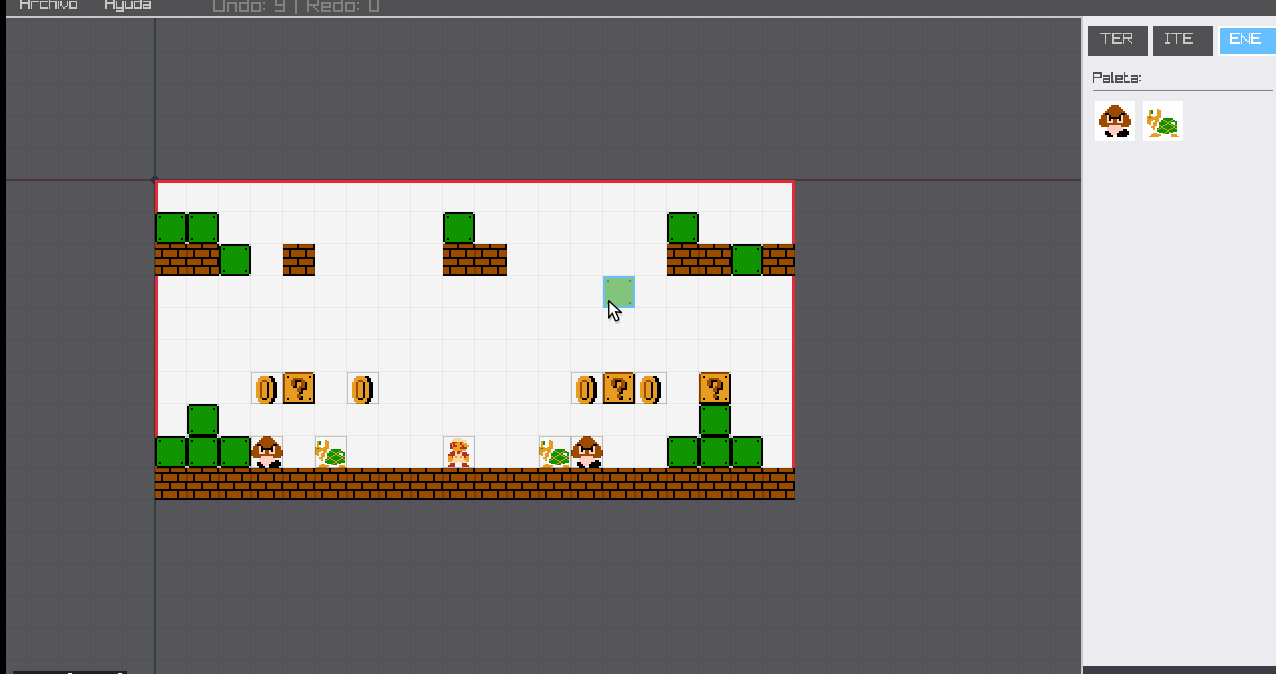Select the top-left corner green block
Screen dimensions: 1276x674
[x=171, y=228]
